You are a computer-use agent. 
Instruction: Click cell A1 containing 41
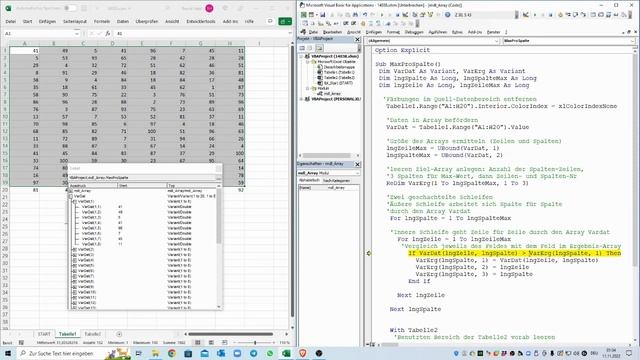point(24,51)
